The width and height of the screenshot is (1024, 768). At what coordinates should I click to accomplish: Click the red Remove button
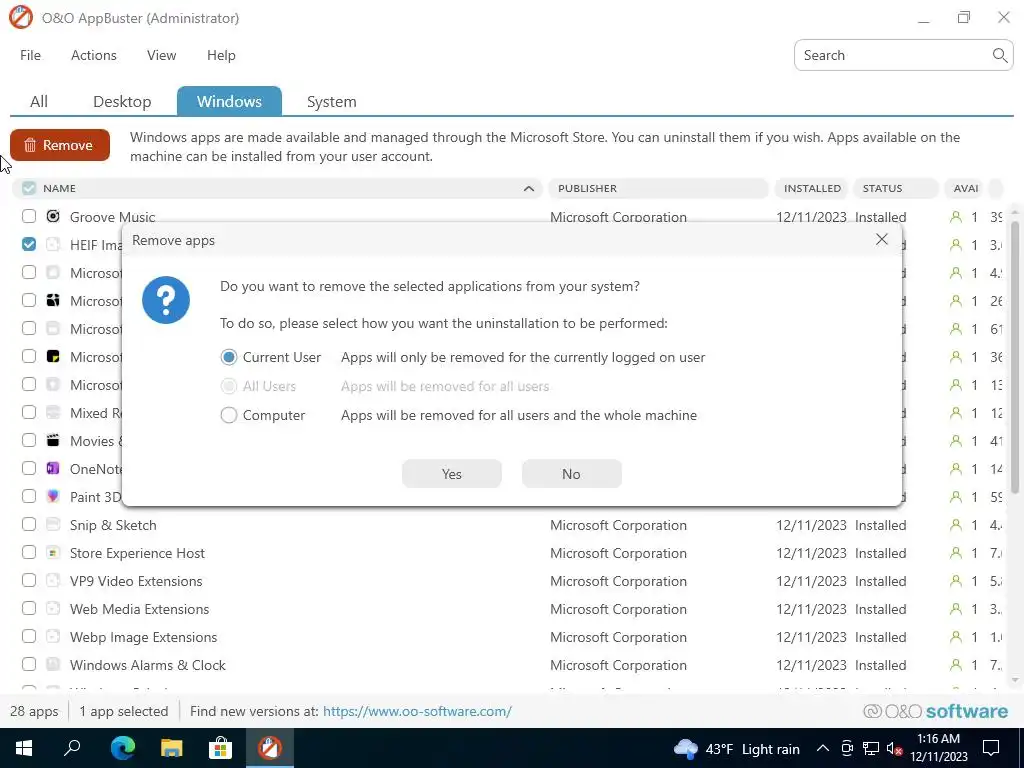pos(60,145)
